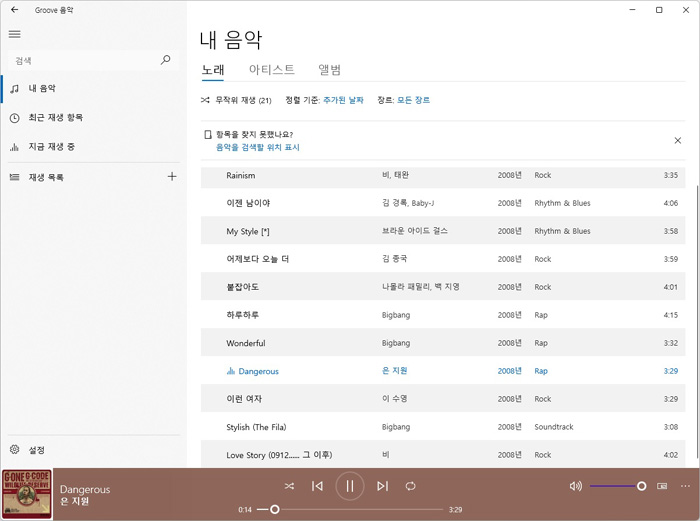Open the now-playing album art thumbnail
This screenshot has height=521, width=700.
pos(27,494)
